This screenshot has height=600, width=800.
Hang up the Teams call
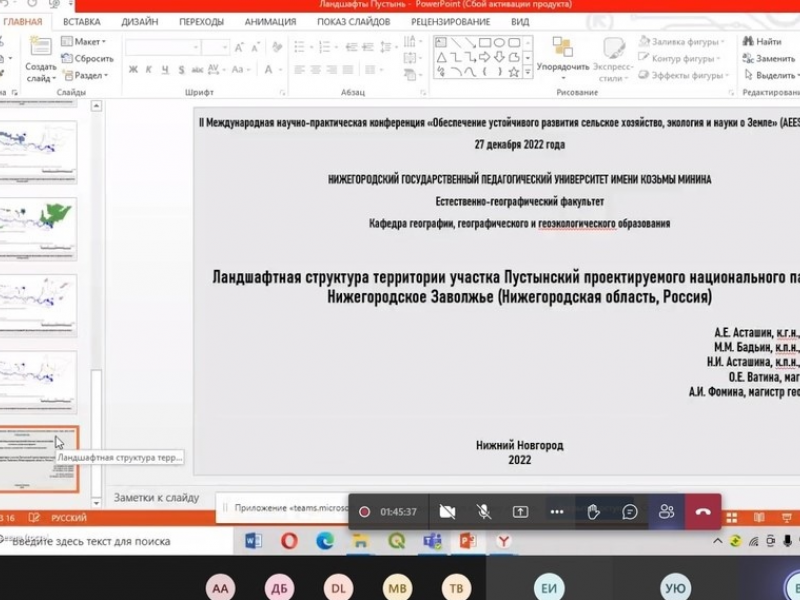point(703,511)
